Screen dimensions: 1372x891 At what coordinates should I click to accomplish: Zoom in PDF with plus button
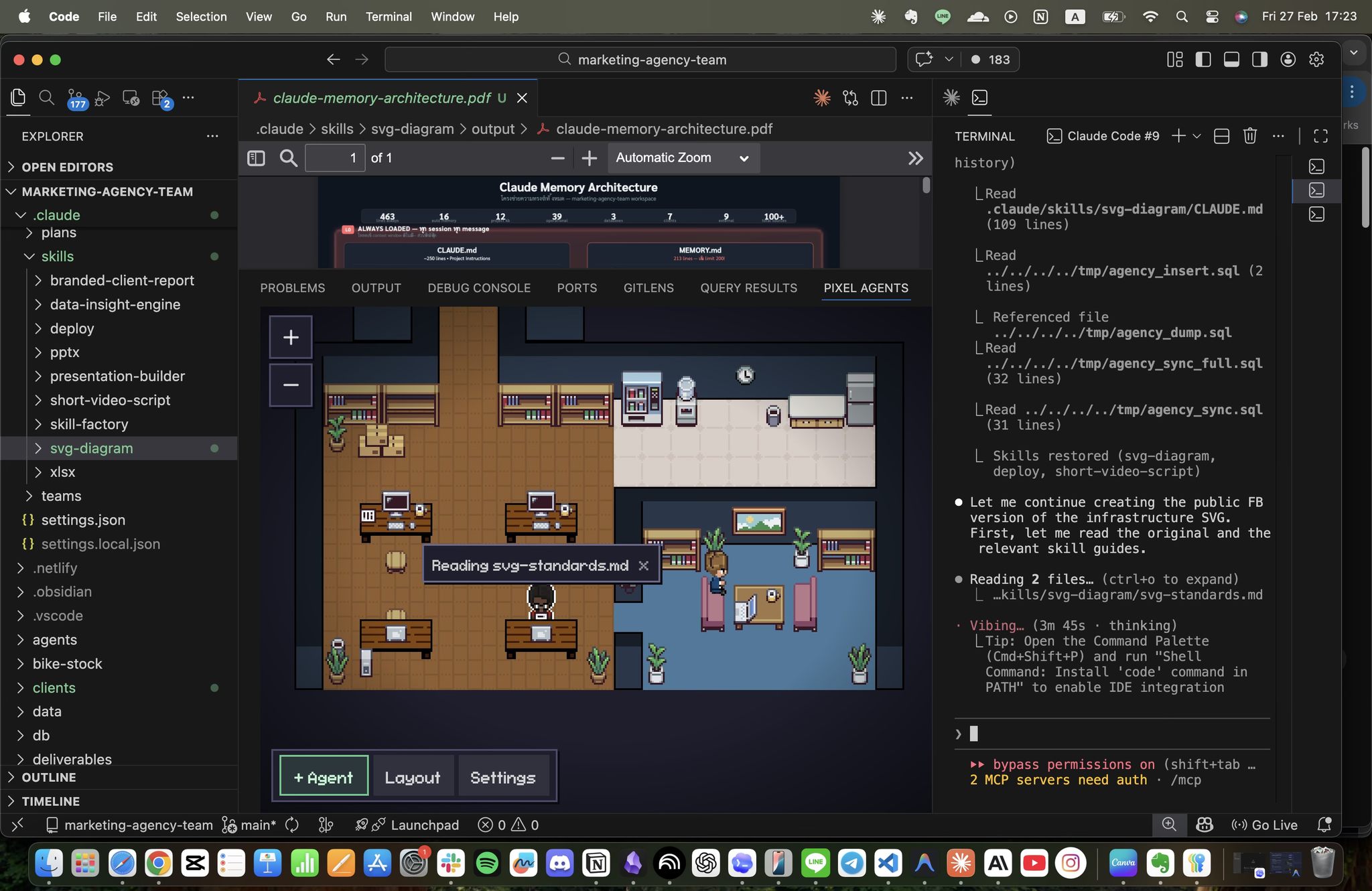[589, 158]
